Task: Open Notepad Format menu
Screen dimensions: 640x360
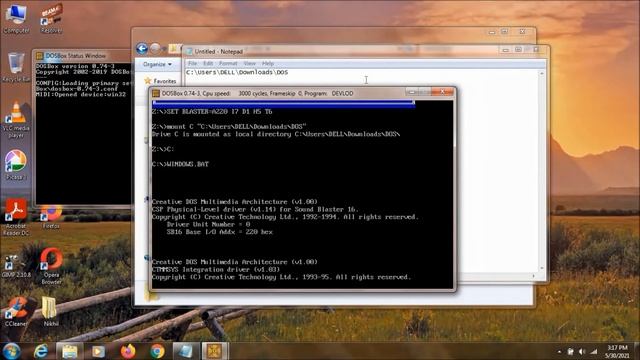Action: click(228, 63)
